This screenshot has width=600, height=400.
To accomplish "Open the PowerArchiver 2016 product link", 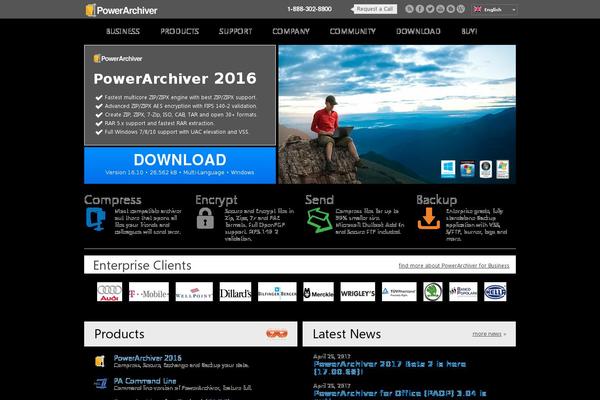I will (148, 358).
